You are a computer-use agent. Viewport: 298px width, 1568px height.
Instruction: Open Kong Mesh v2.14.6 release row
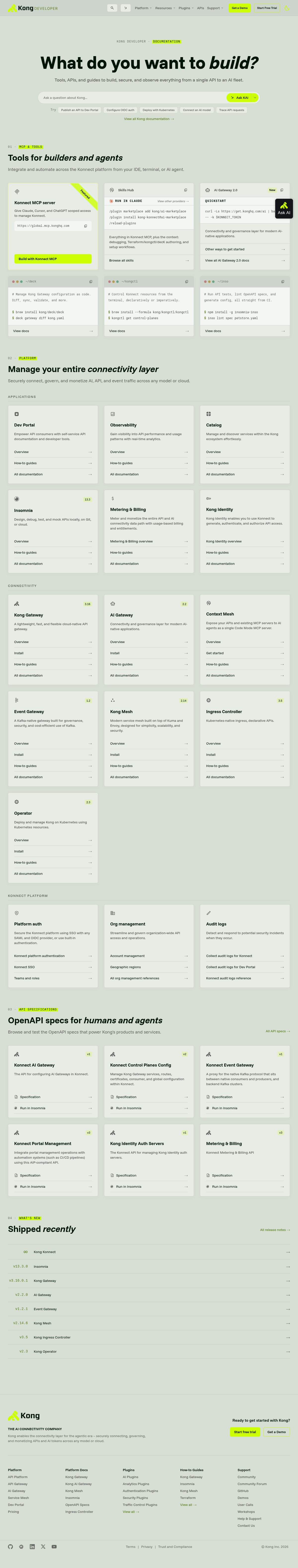click(x=149, y=1323)
